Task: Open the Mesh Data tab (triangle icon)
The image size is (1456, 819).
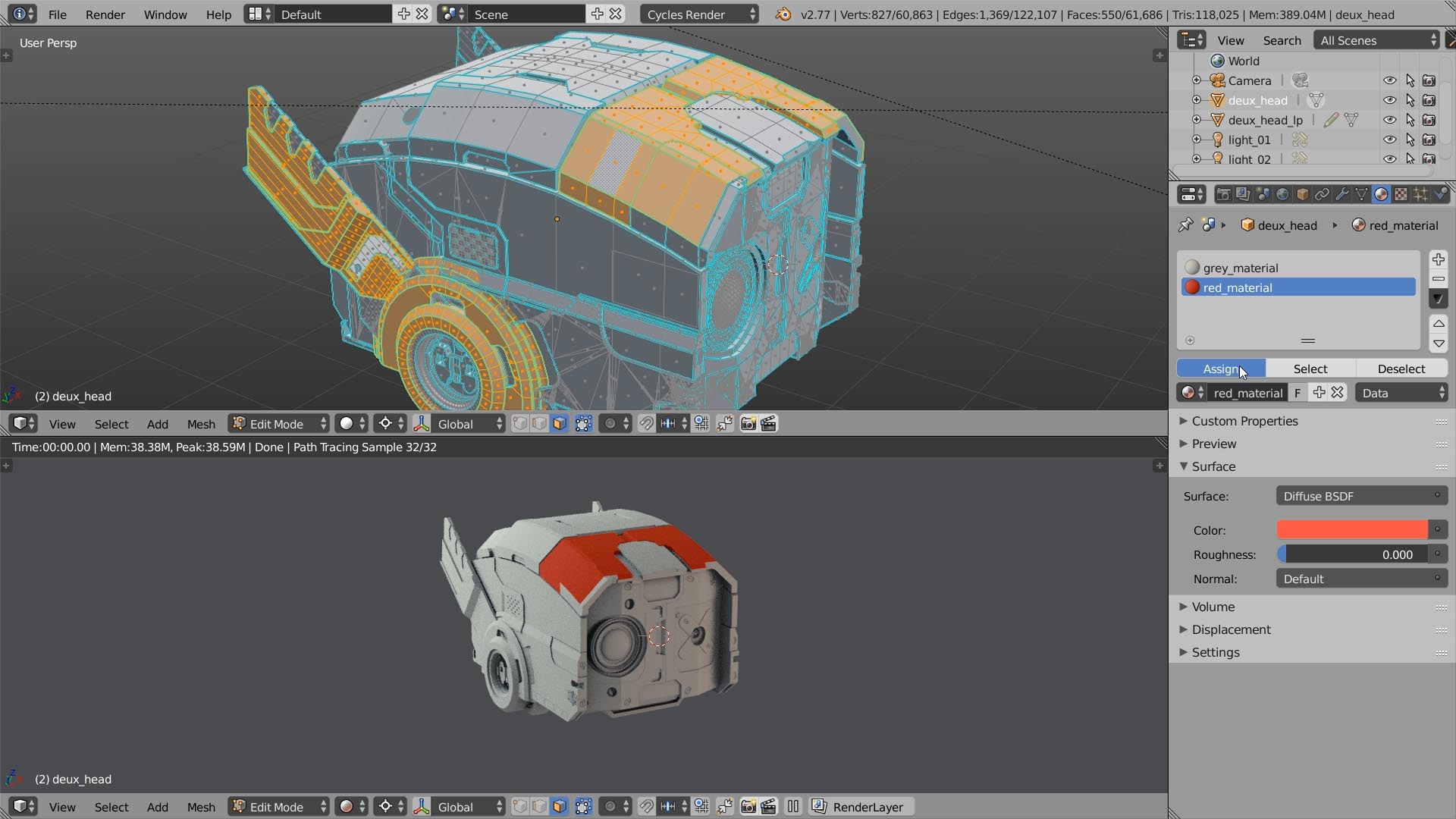Action: point(1361,195)
